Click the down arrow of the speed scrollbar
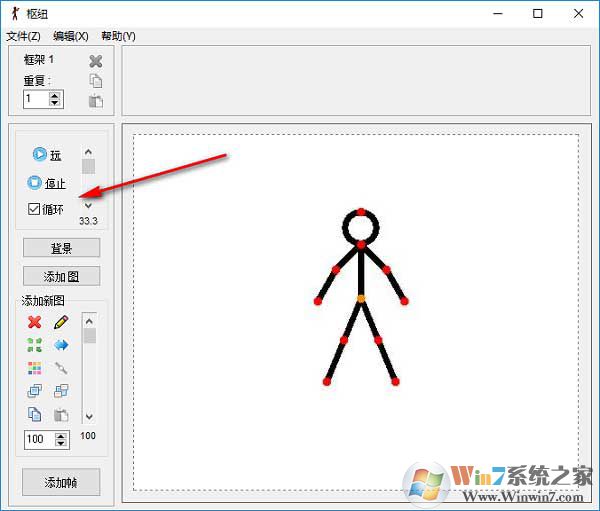 tap(88, 206)
